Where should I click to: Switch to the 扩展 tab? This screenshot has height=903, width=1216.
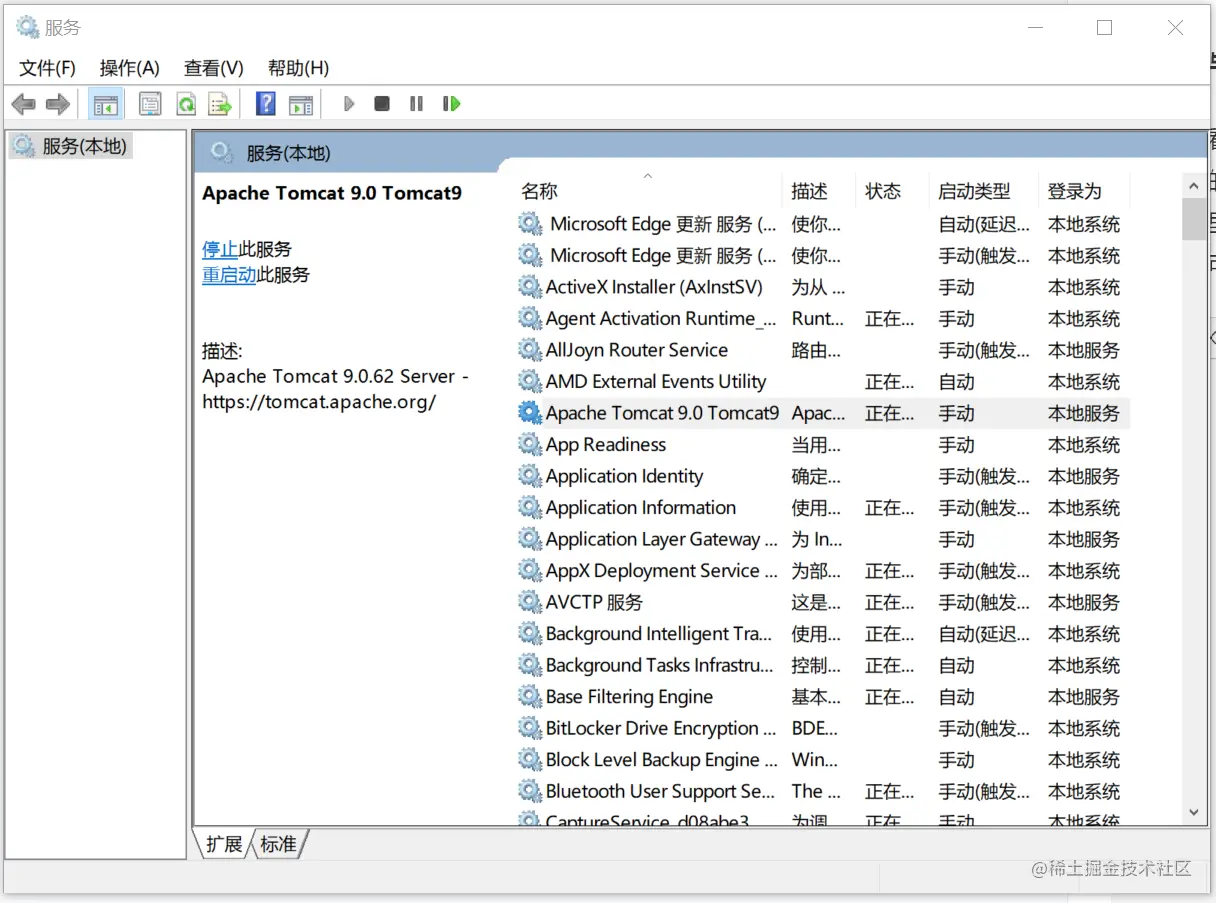pos(223,844)
